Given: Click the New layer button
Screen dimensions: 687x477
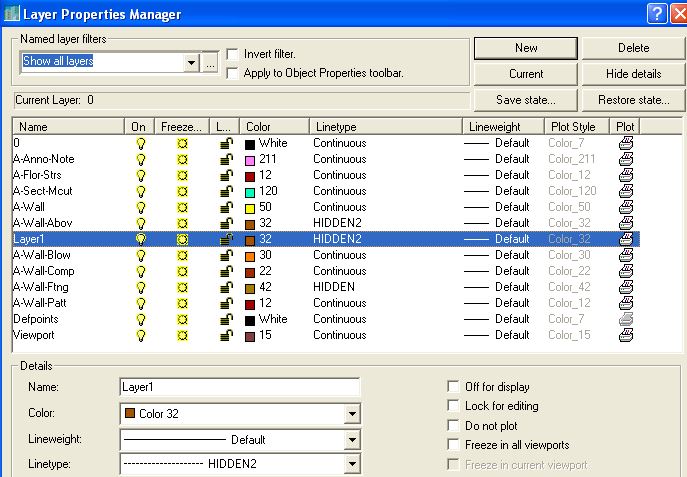Looking at the screenshot, I should (x=526, y=48).
